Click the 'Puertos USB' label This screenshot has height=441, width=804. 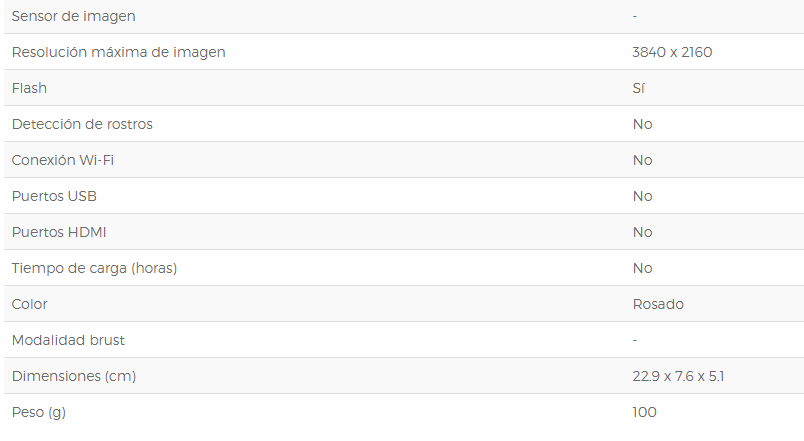54,196
